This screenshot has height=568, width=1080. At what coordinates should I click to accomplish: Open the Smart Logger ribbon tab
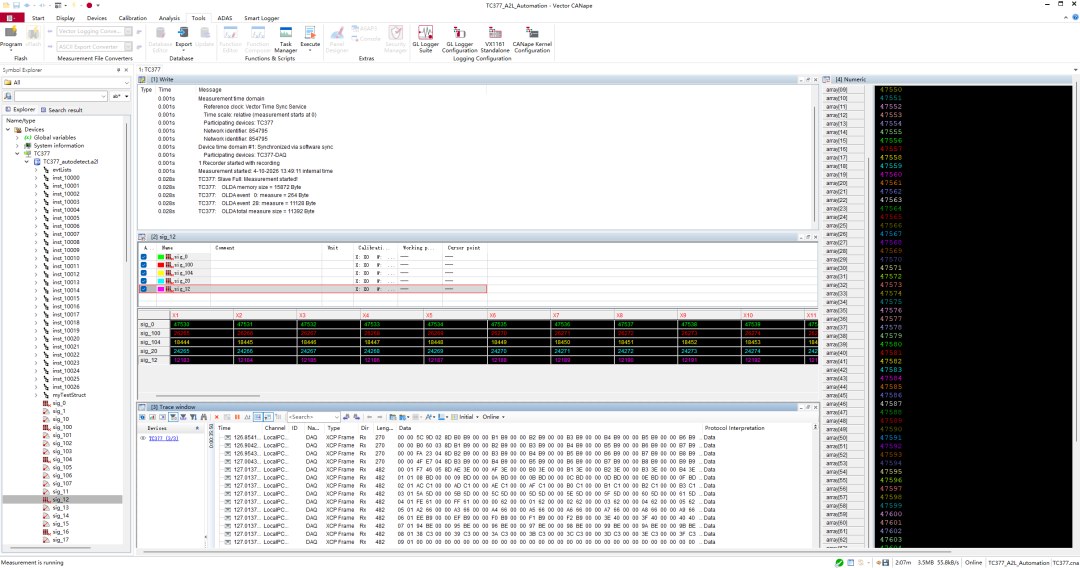click(x=262, y=19)
